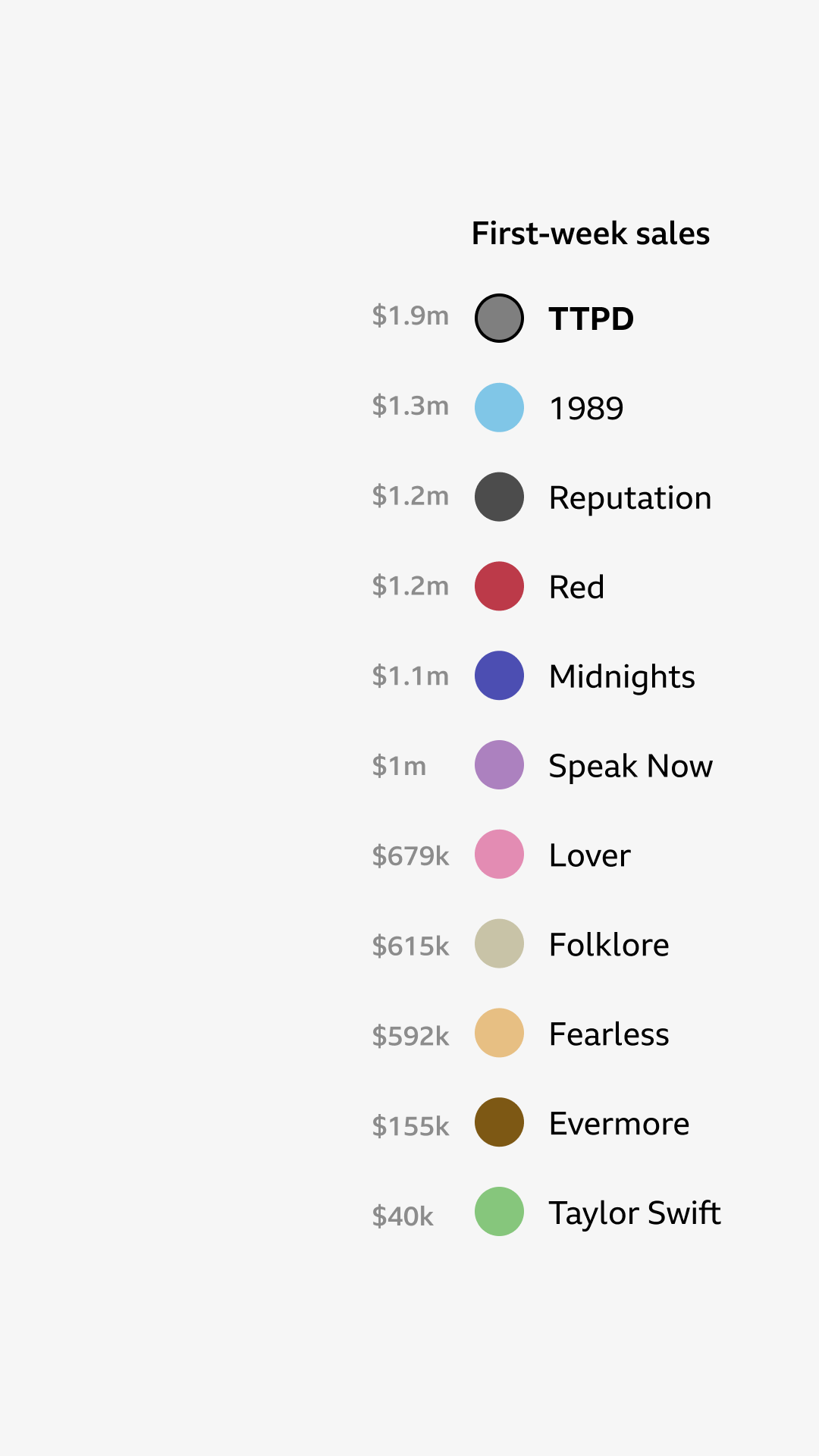
Task: Select the green Taylor Swift circle
Action: [x=499, y=1211]
